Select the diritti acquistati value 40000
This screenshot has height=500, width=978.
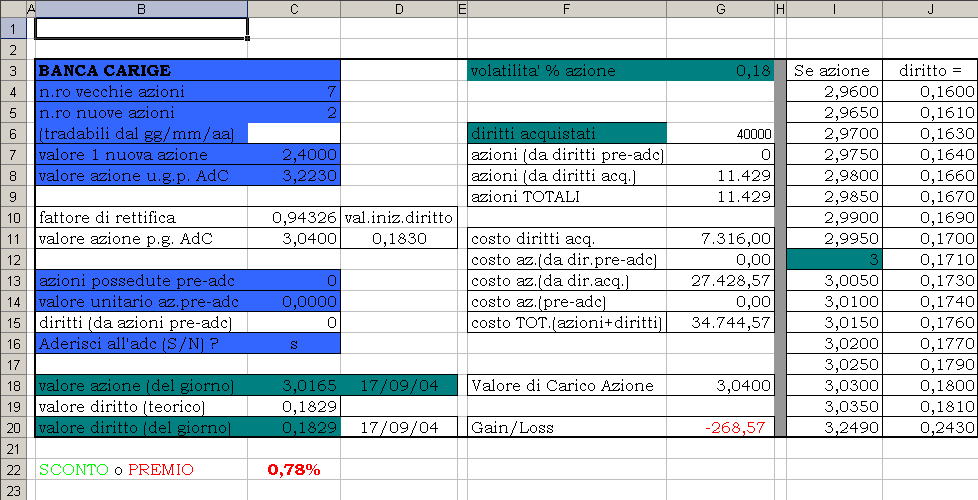[x=721, y=134]
